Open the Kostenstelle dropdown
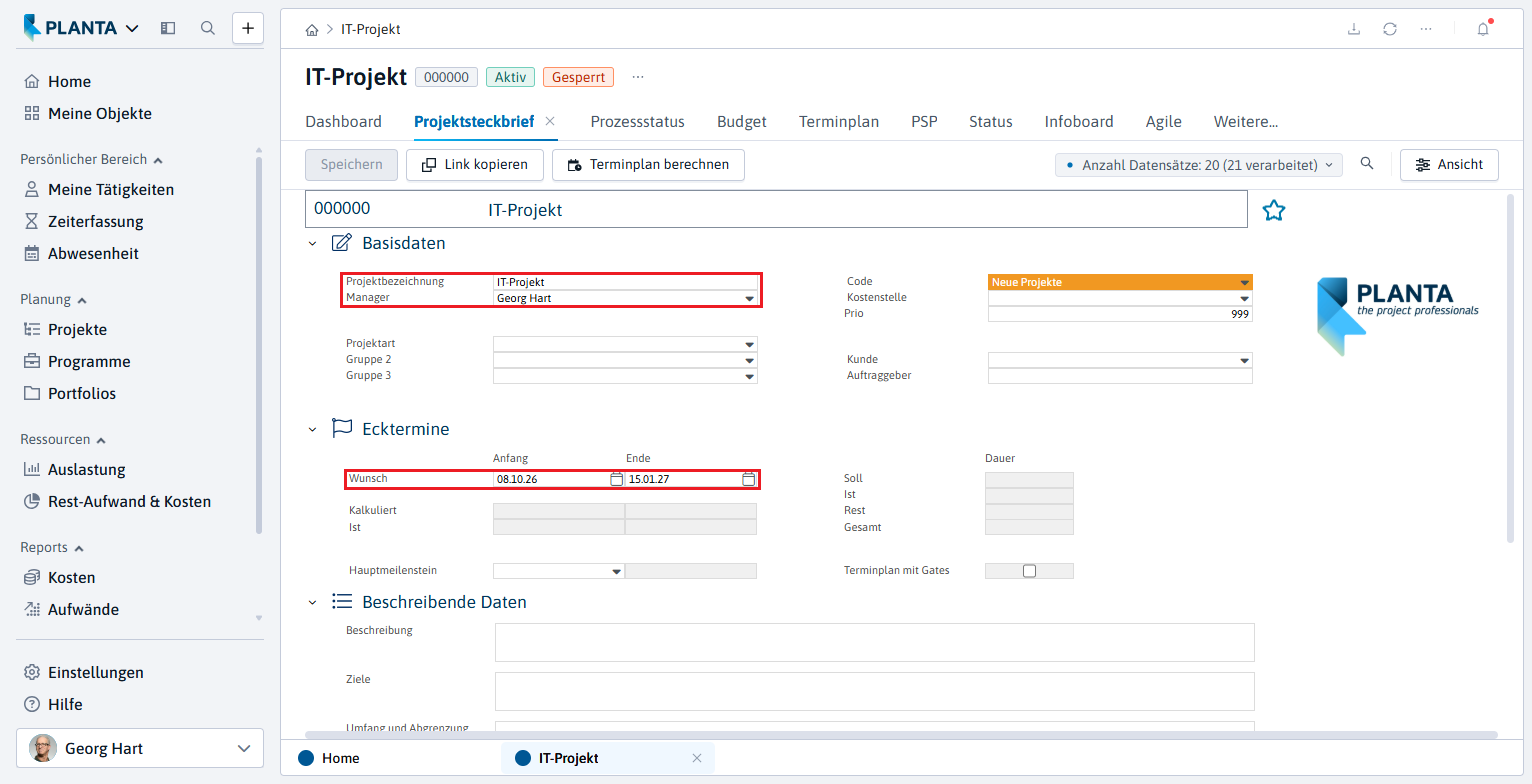The height and width of the screenshot is (784, 1532). [1244, 299]
